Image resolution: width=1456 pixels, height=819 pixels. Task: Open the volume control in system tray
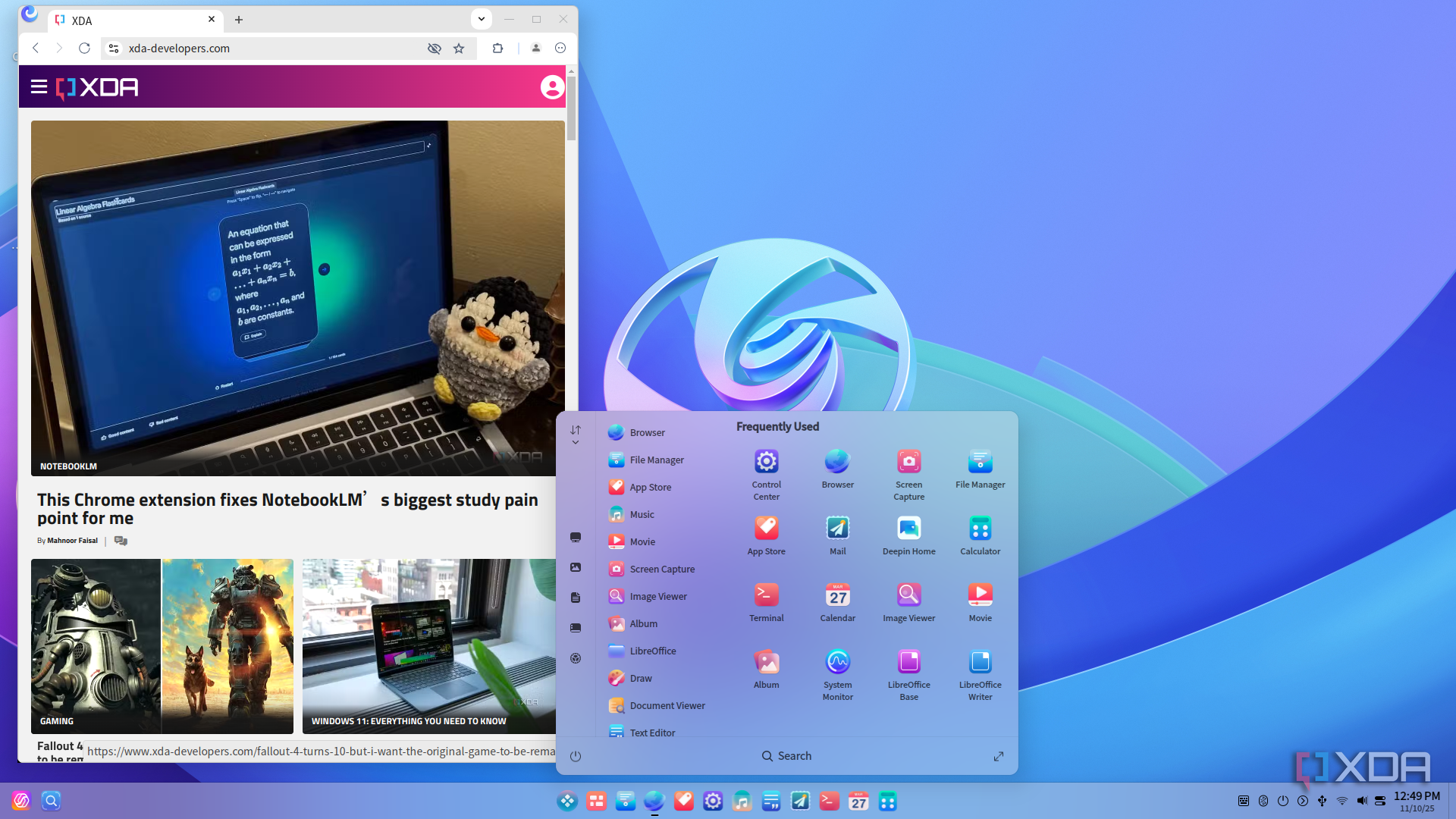(x=1361, y=801)
